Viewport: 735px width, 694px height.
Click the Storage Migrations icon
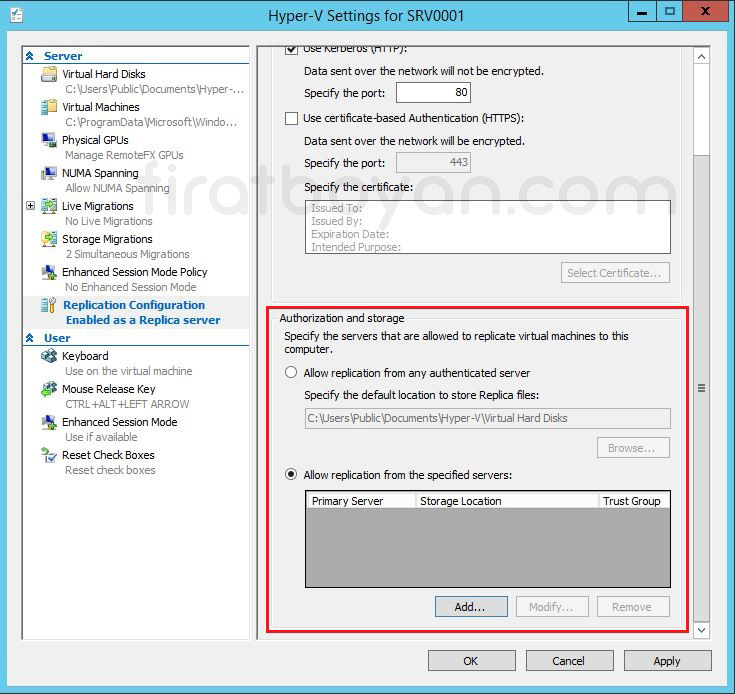(x=49, y=239)
